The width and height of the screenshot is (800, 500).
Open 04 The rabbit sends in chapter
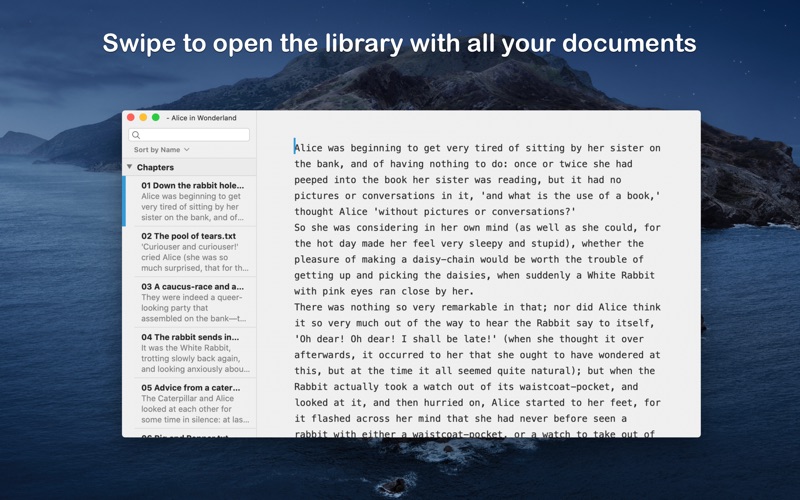coord(189,353)
